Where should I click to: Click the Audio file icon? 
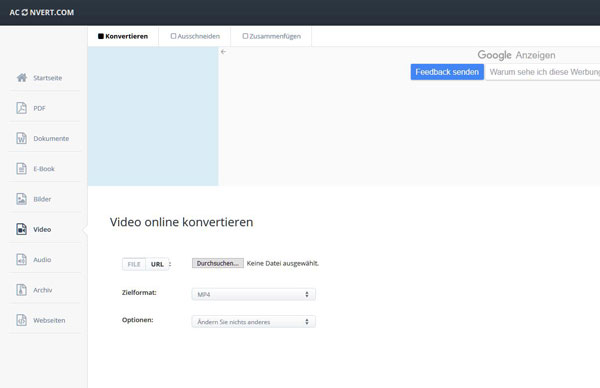[21, 259]
